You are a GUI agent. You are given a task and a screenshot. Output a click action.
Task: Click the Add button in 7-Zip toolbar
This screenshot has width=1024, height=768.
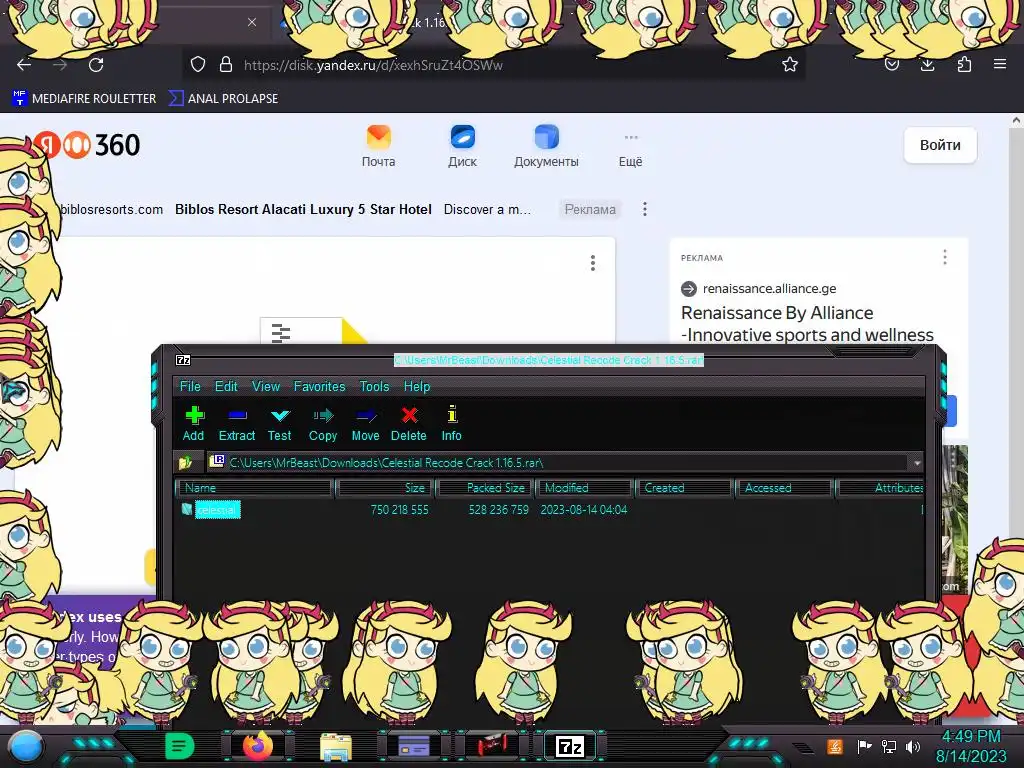[x=193, y=424]
